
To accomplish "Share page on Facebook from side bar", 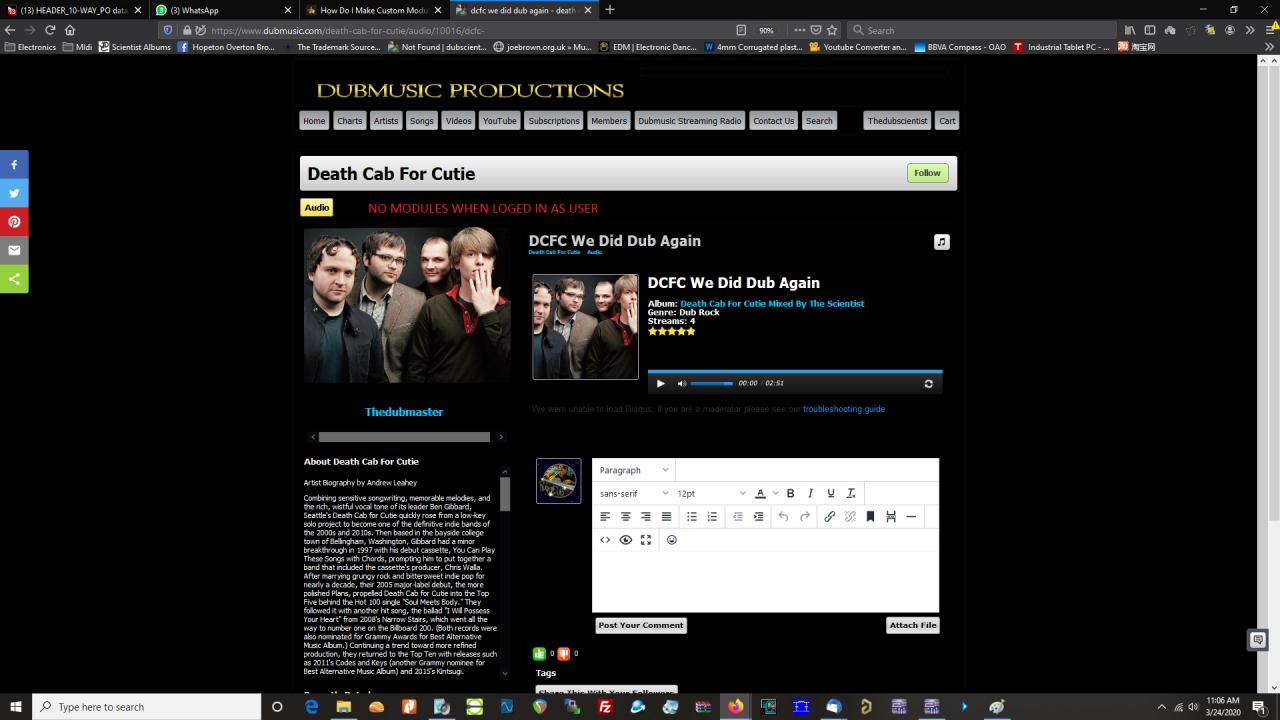I will click(14, 164).
